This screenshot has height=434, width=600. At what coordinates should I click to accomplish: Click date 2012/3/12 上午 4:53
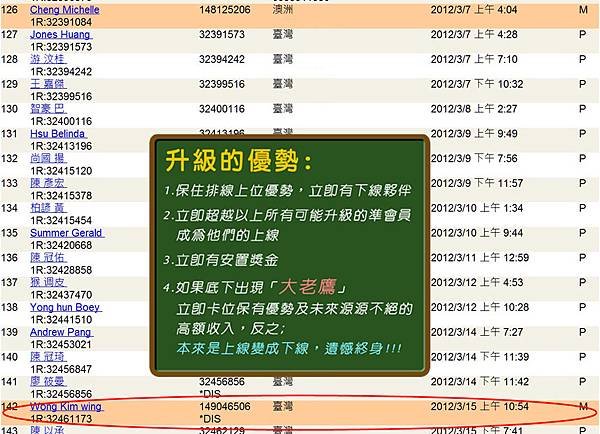(x=477, y=282)
